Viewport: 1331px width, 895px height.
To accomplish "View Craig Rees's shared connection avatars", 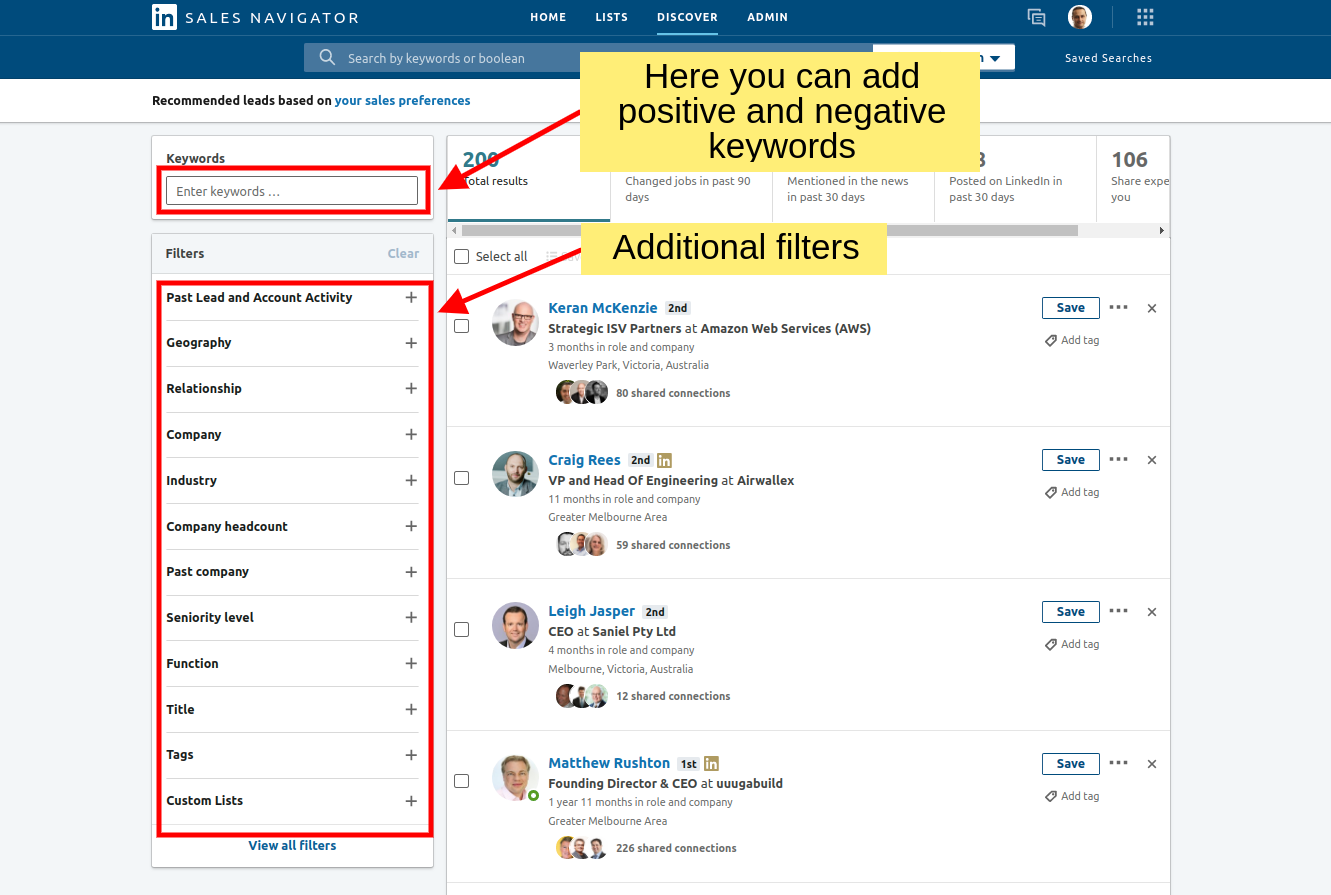I will point(582,545).
